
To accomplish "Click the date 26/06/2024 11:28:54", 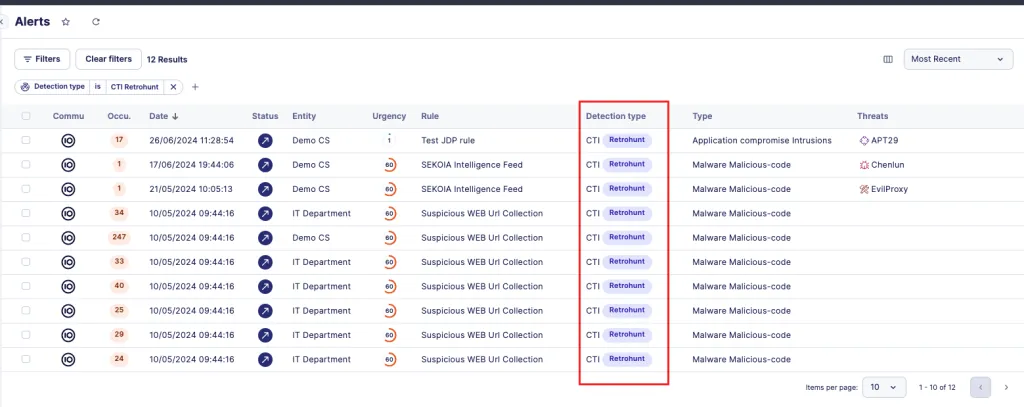I will pyautogui.click(x=191, y=140).
